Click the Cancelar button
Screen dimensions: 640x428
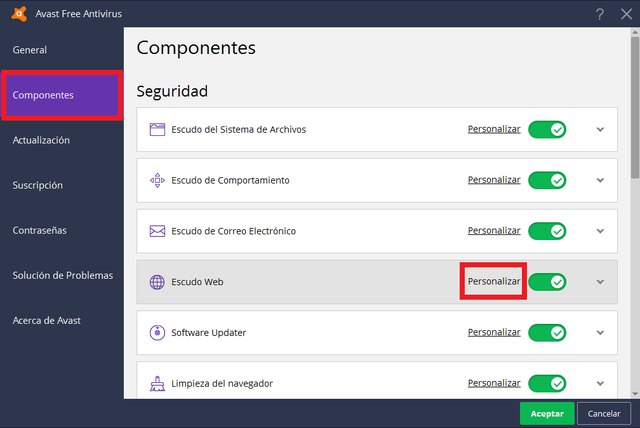(x=604, y=414)
